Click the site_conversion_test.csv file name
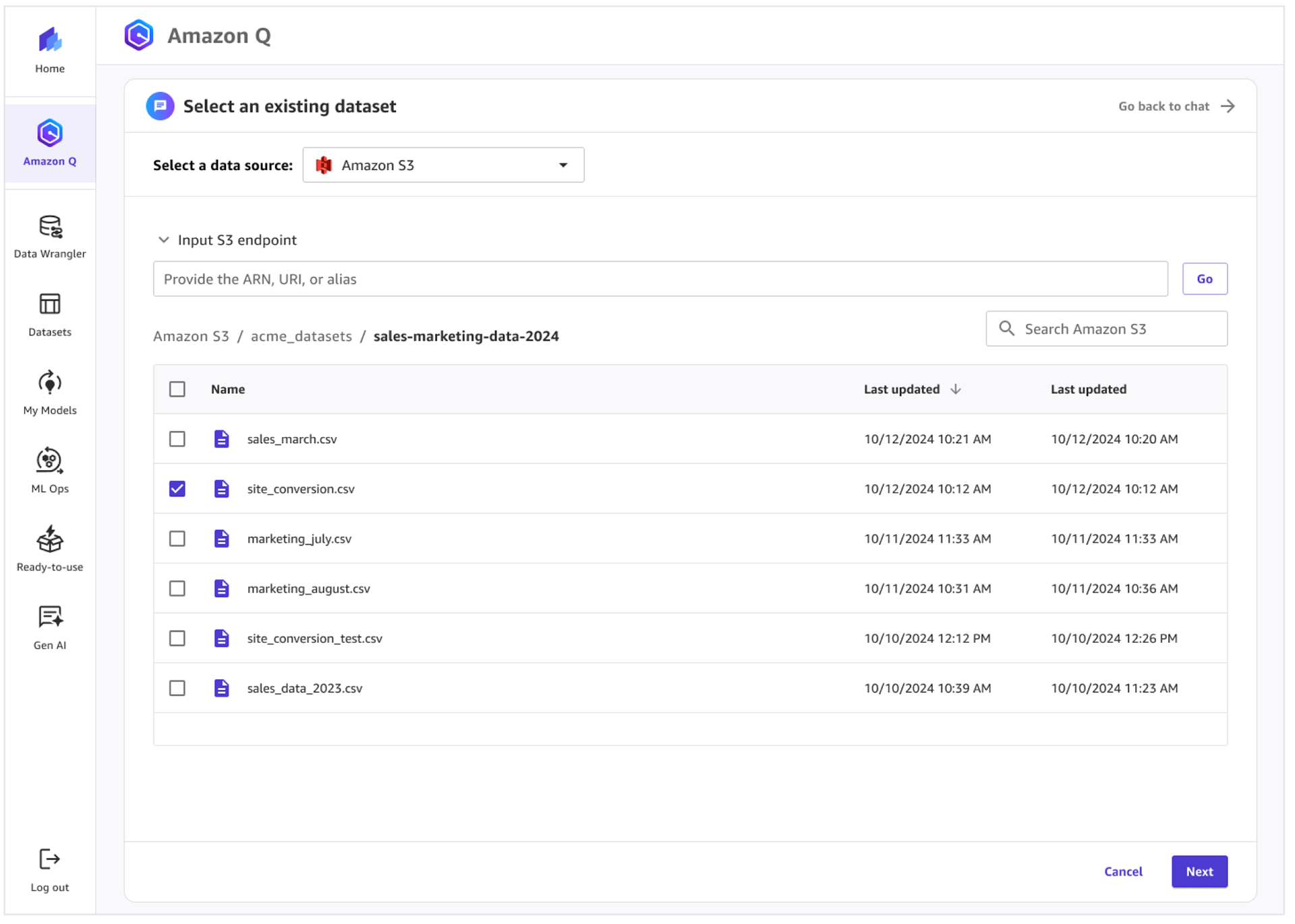Image resolution: width=1295 pixels, height=924 pixels. (315, 639)
